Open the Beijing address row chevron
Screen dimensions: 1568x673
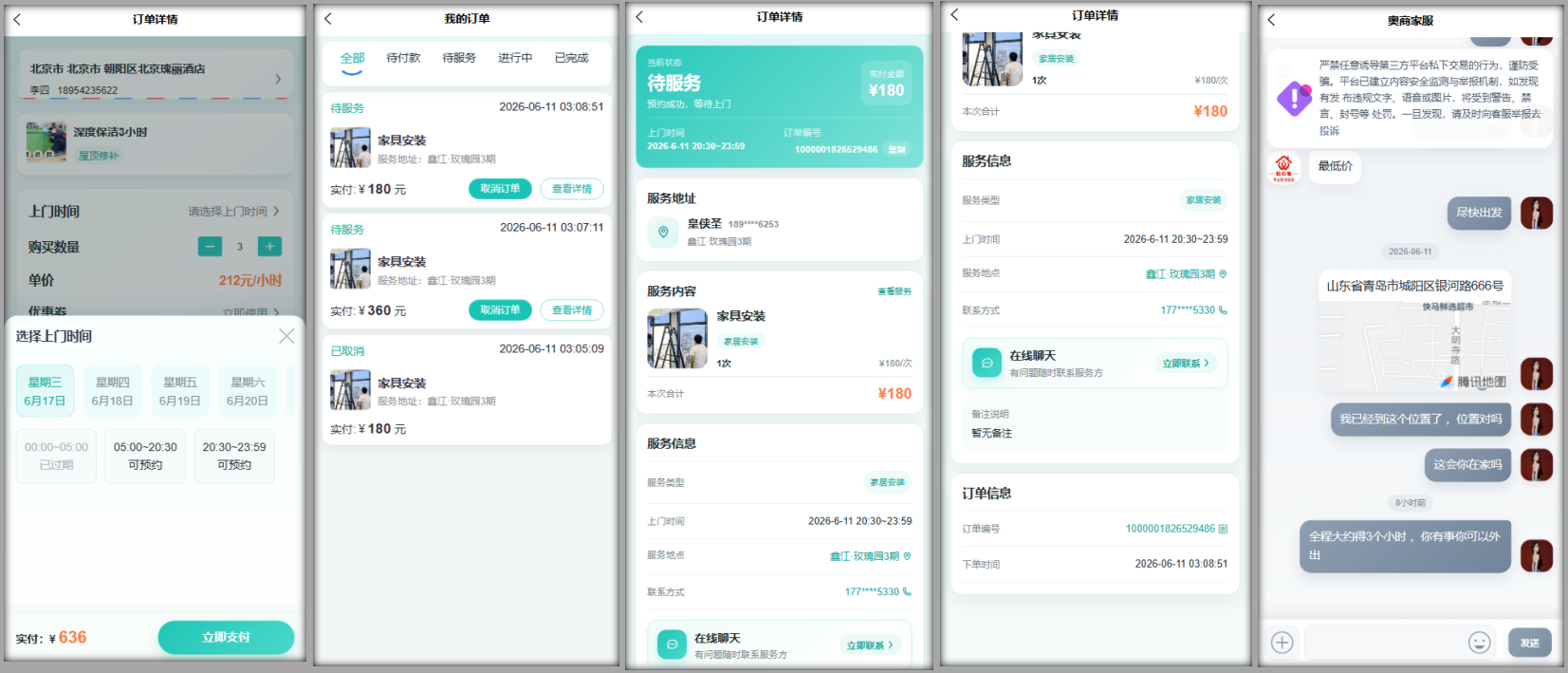tap(278, 79)
